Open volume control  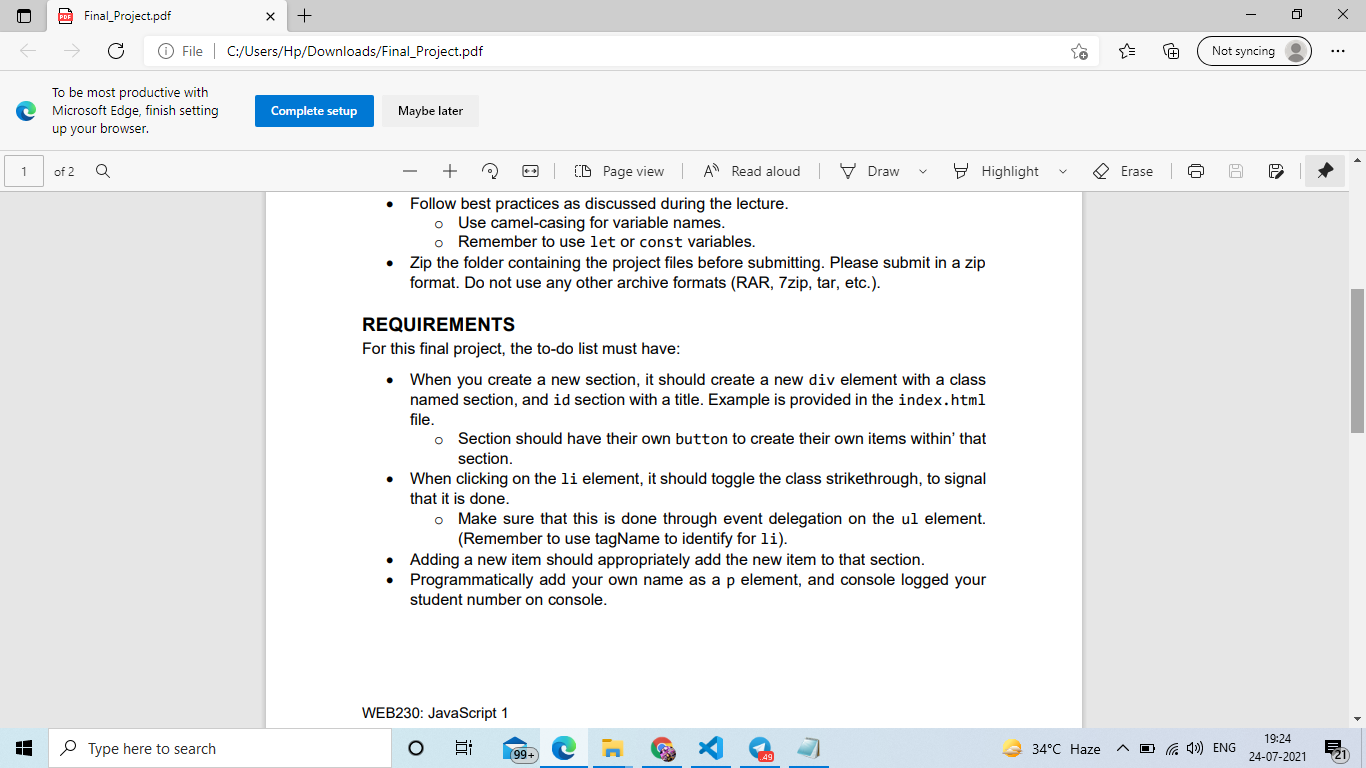pyautogui.click(x=1194, y=748)
